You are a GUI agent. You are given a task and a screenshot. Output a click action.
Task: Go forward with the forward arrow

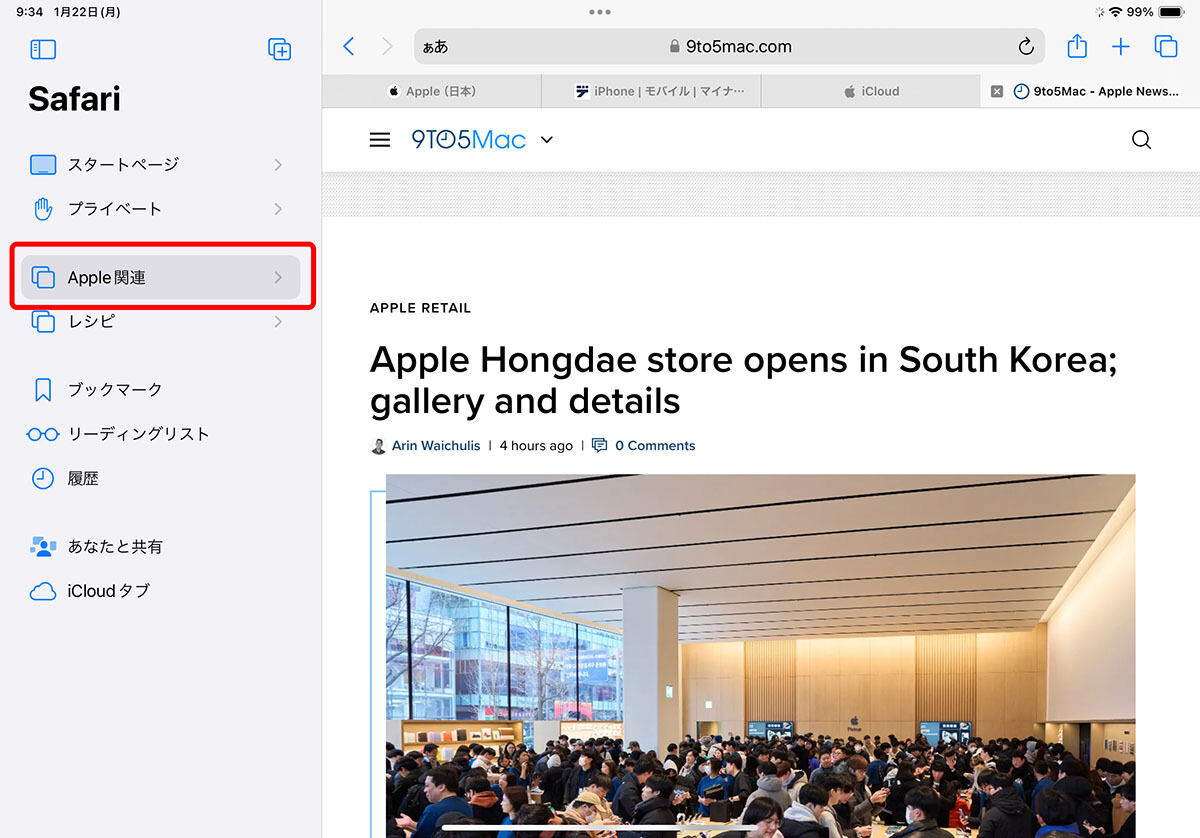[x=387, y=46]
